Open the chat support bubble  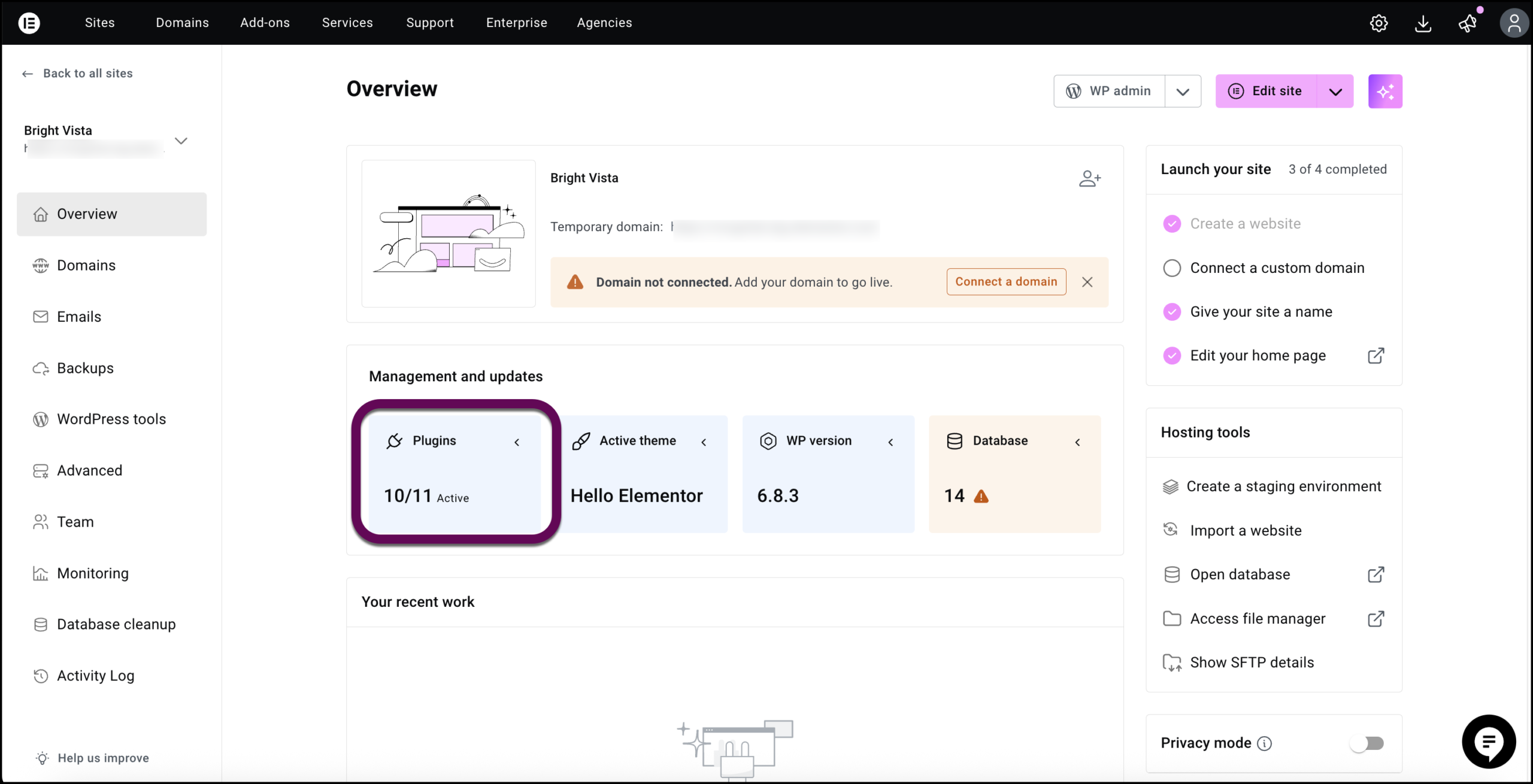[1489, 742]
